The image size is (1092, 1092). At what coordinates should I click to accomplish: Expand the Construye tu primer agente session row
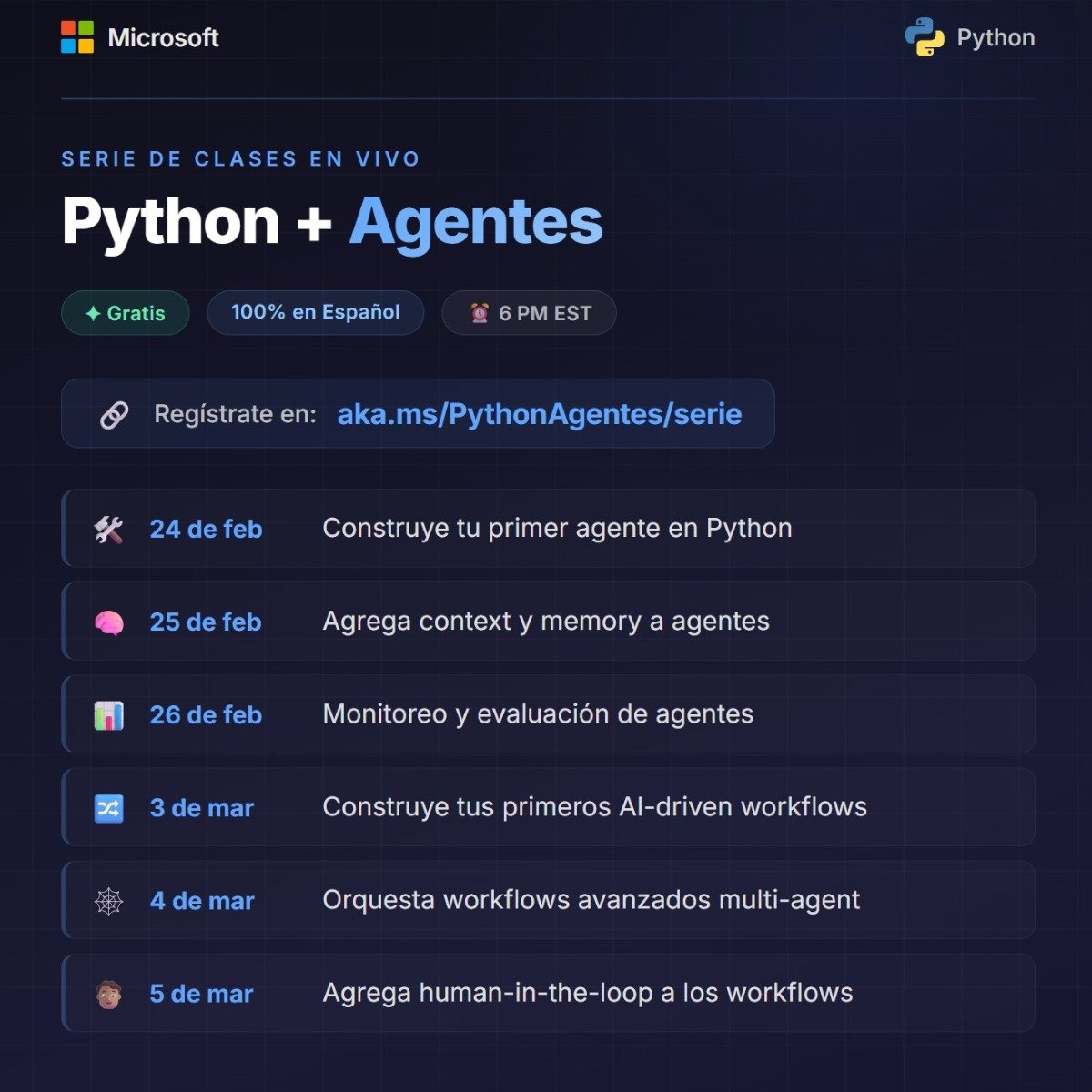(x=546, y=529)
